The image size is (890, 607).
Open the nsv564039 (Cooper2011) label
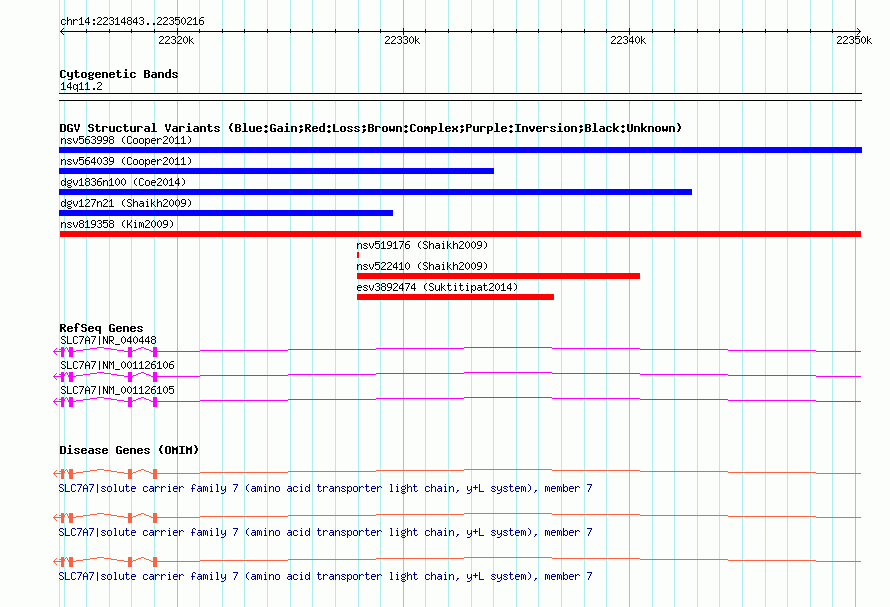click(x=126, y=161)
